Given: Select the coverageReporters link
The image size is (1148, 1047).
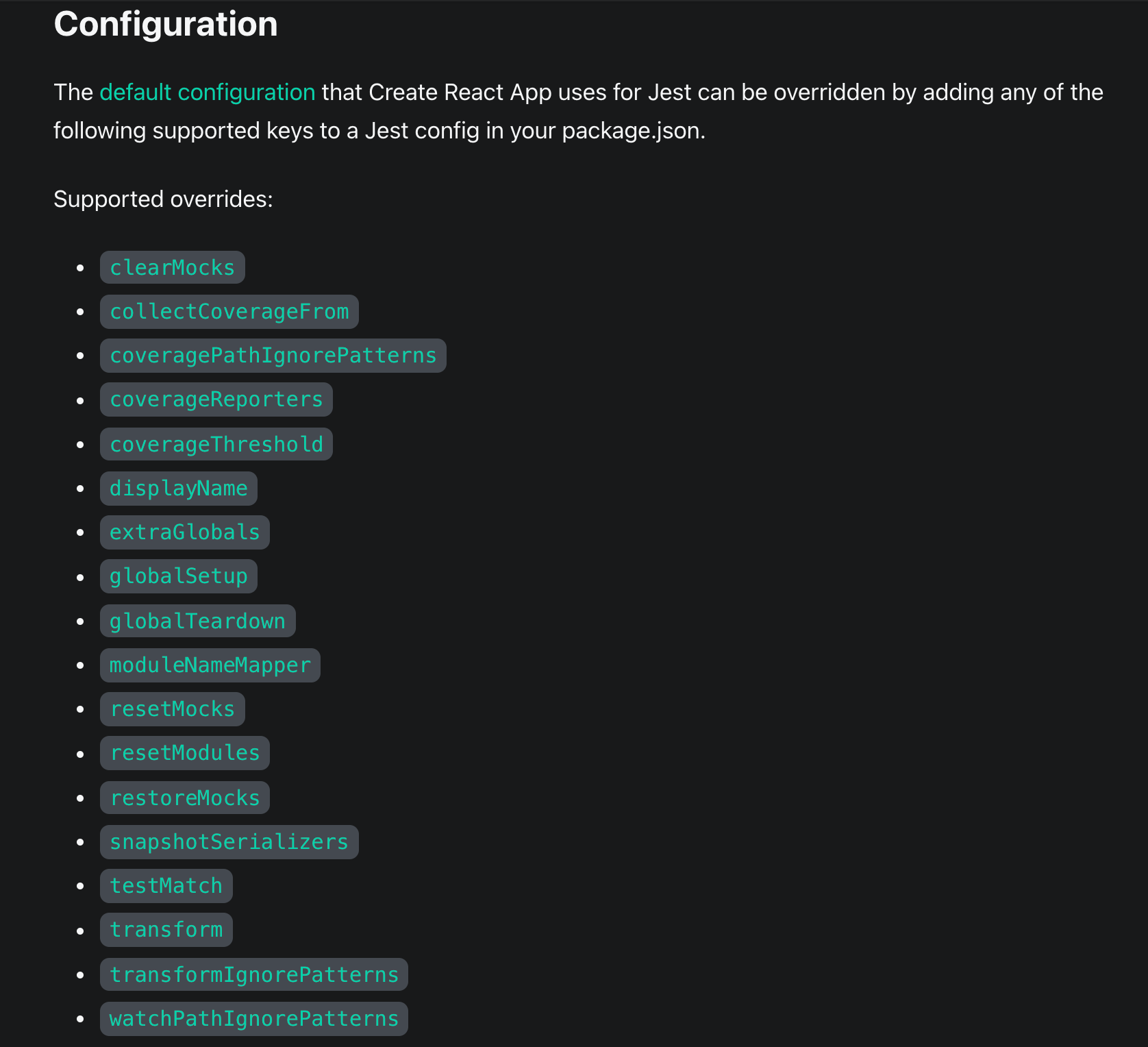Looking at the screenshot, I should 216,399.
